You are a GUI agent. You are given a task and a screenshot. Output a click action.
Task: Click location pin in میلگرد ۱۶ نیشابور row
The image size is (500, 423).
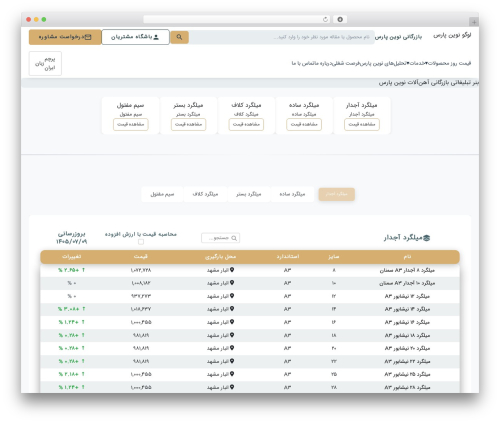click(x=232, y=322)
